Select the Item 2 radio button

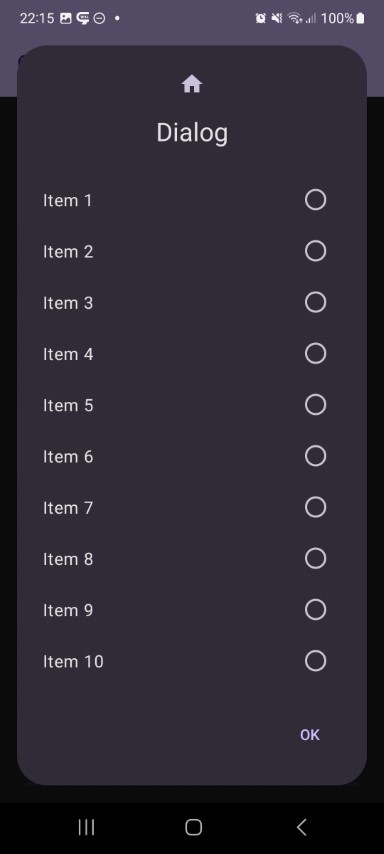(315, 251)
